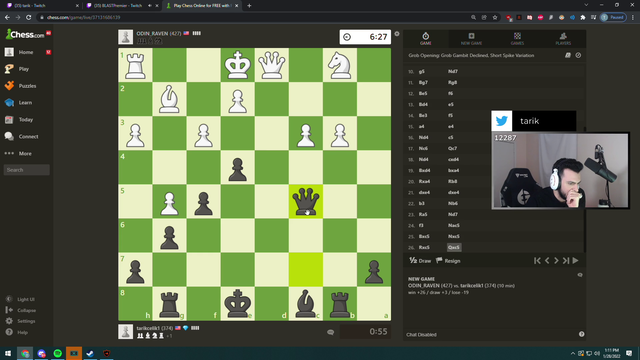Open the Windows Start menu

8,353
